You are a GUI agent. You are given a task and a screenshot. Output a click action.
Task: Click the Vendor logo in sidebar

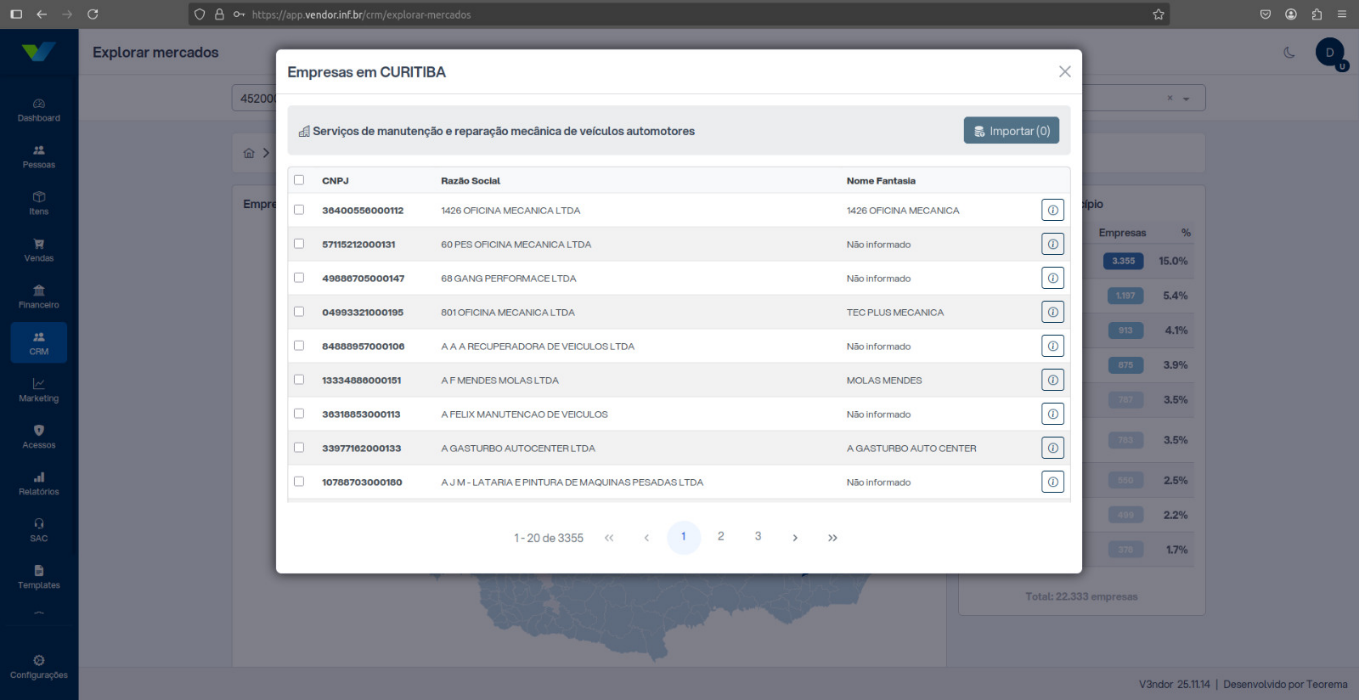(38, 52)
